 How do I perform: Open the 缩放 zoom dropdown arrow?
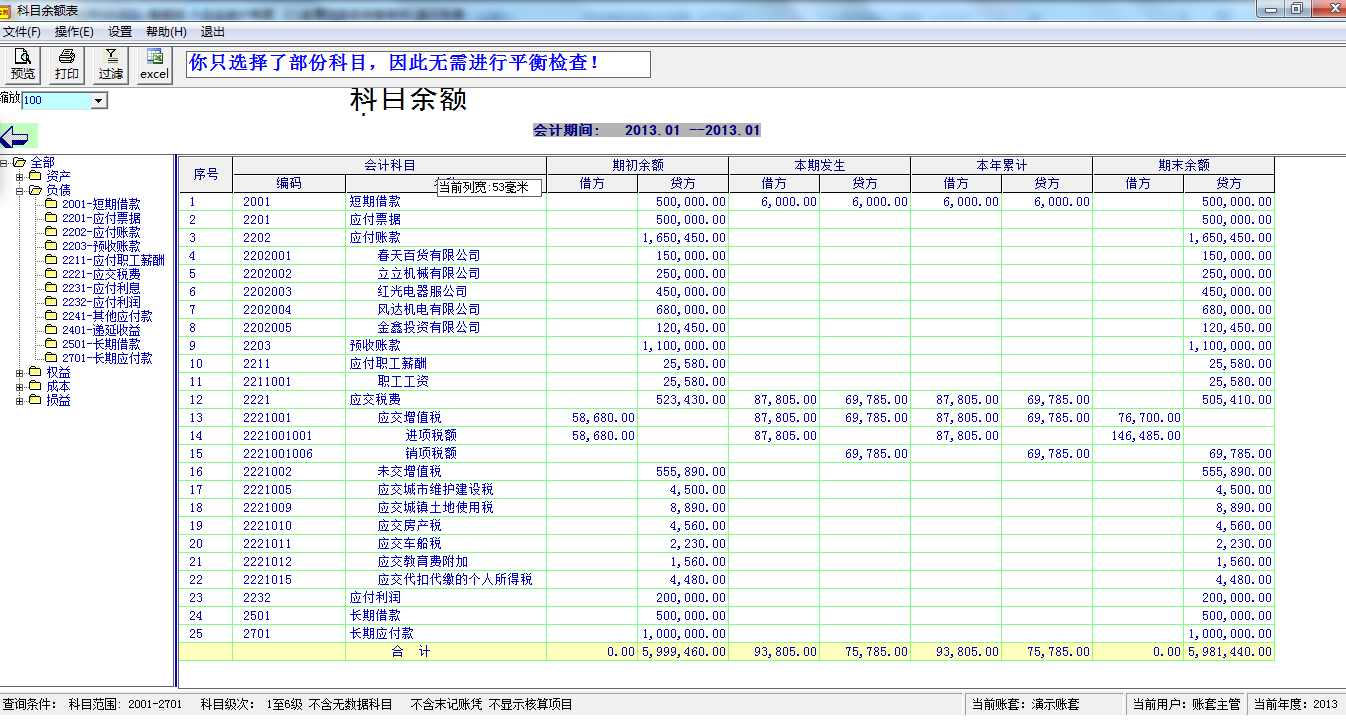(x=98, y=101)
